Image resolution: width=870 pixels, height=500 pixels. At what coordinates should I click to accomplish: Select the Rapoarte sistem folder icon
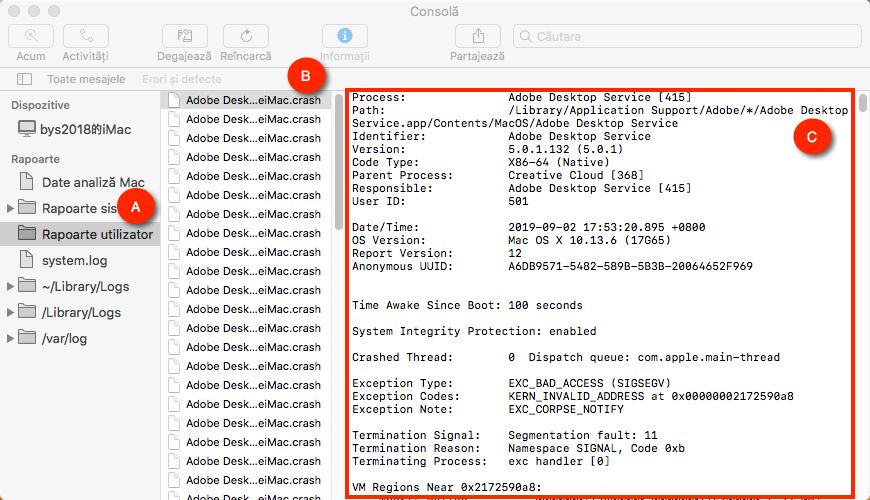coord(27,208)
